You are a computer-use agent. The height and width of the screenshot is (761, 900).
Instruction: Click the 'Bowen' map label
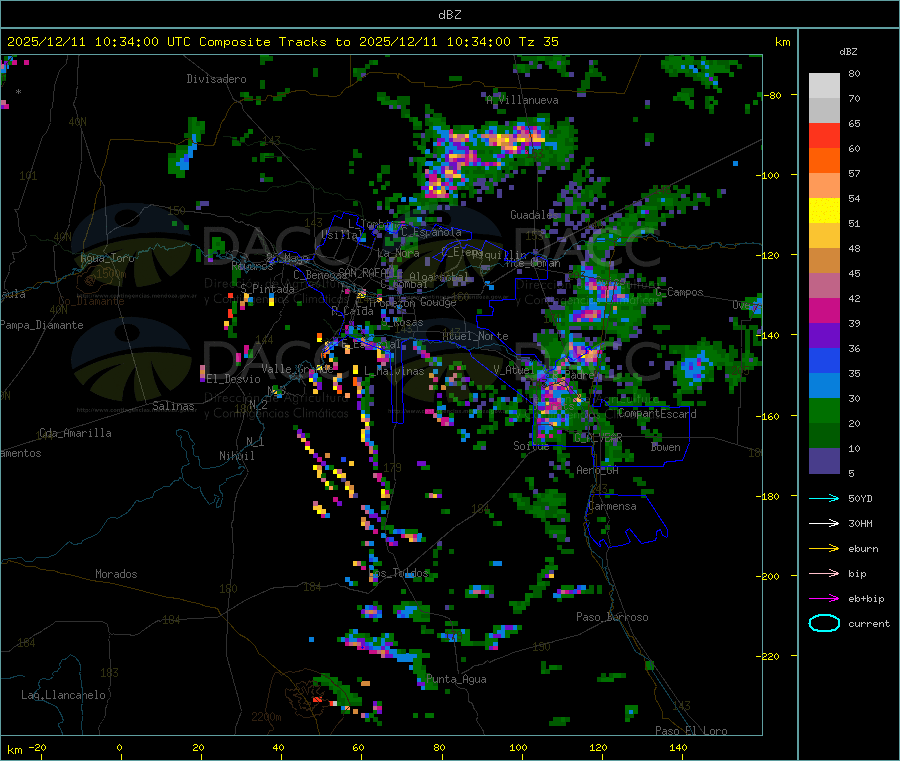[x=666, y=447]
